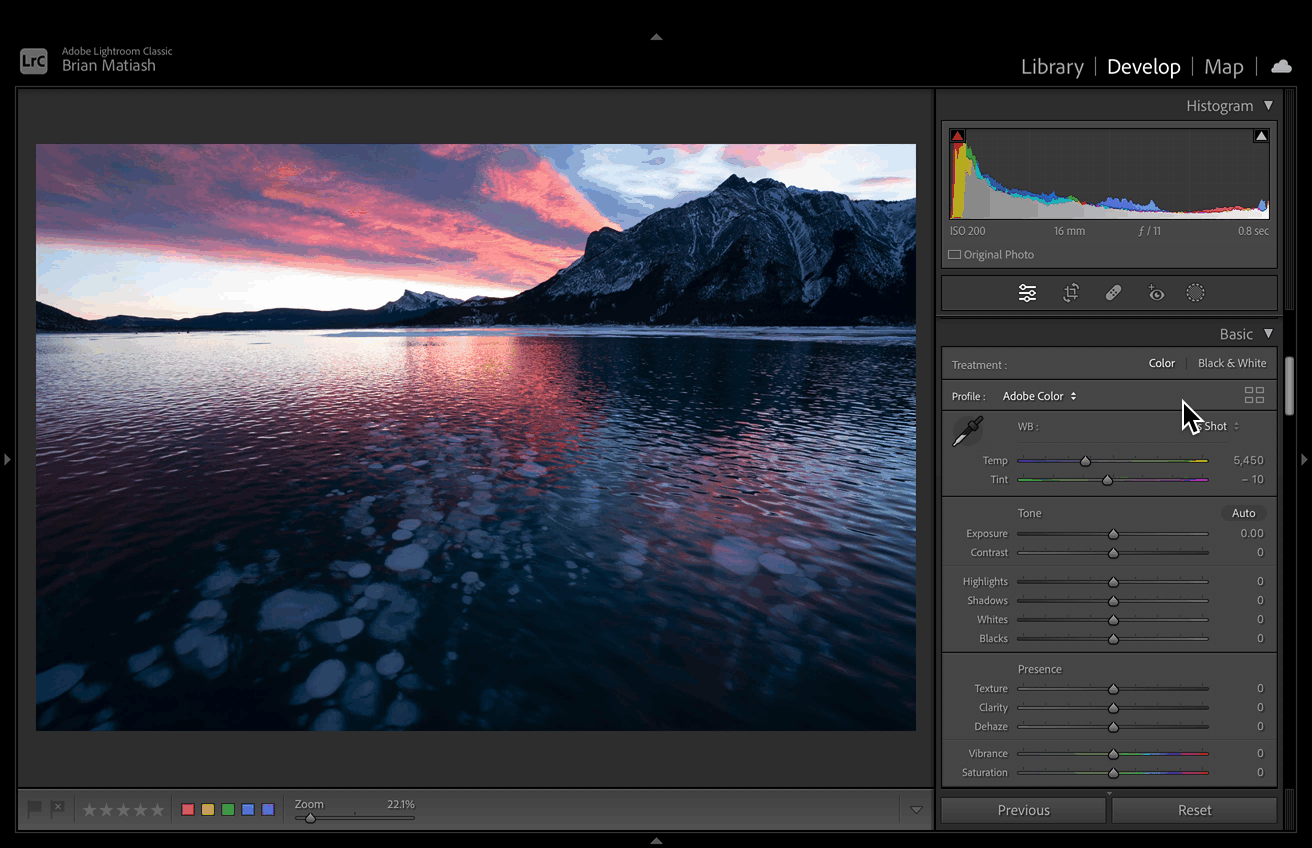Open the Adobe Color profile dropdown
The image size is (1312, 848).
tap(1040, 396)
